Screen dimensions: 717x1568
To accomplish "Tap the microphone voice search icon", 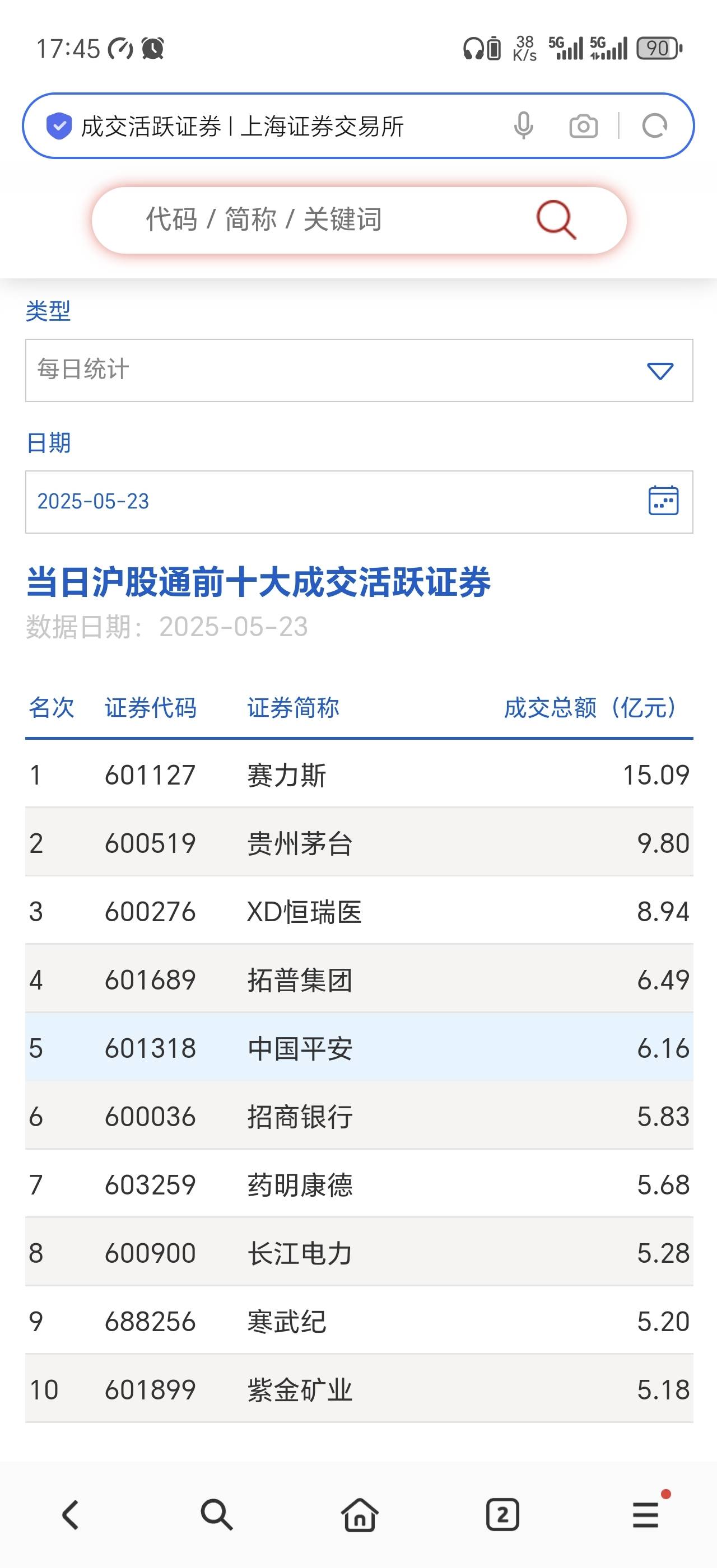I will (x=523, y=126).
